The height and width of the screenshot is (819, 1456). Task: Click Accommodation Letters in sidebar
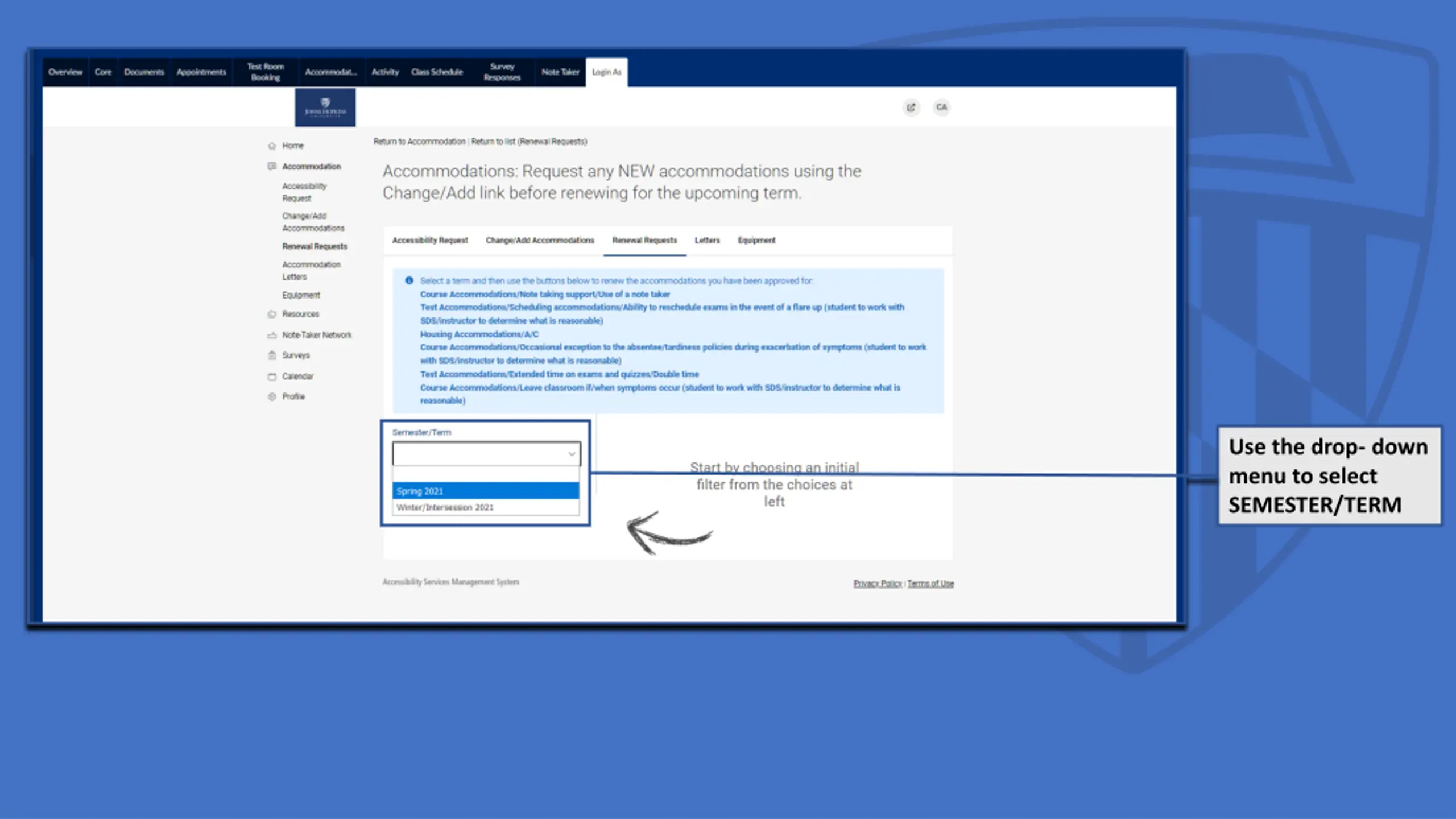pos(311,271)
